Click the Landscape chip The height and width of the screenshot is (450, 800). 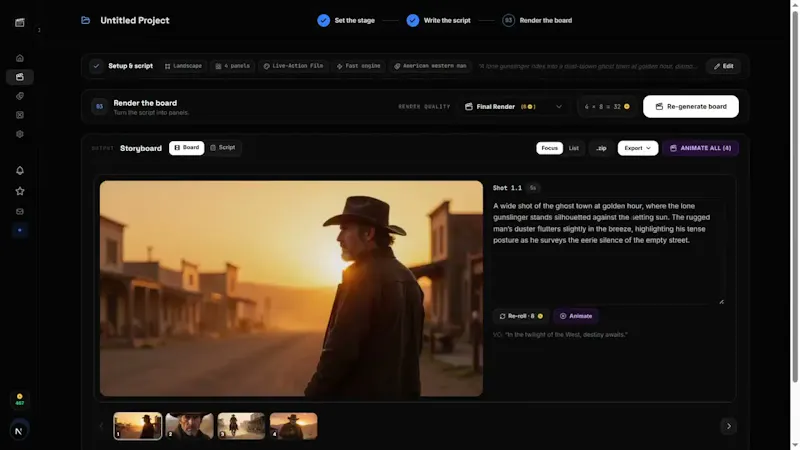pos(183,66)
